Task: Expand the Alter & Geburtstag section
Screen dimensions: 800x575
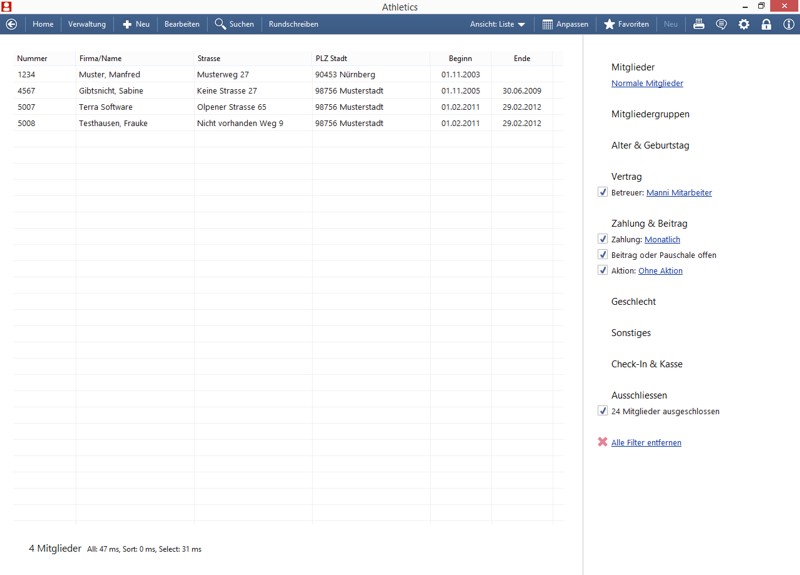Action: coord(650,145)
